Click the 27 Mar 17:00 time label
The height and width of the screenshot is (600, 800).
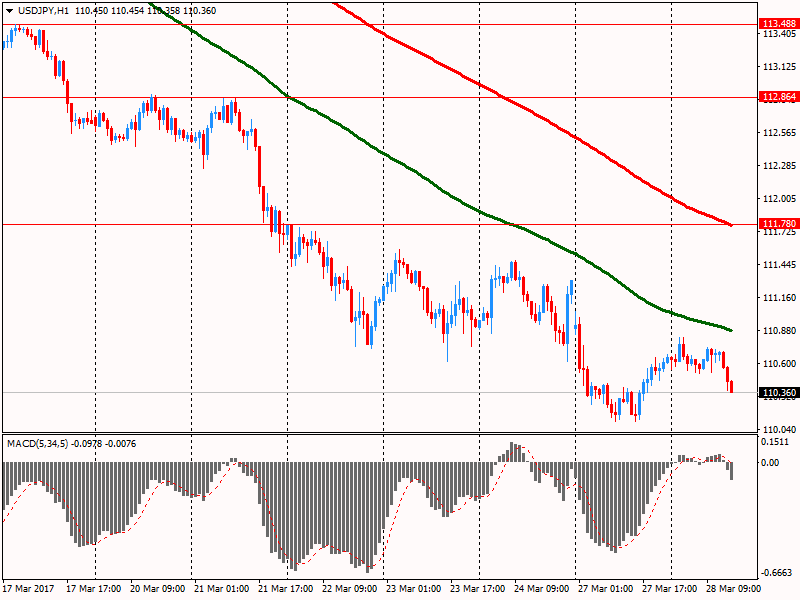click(x=669, y=589)
